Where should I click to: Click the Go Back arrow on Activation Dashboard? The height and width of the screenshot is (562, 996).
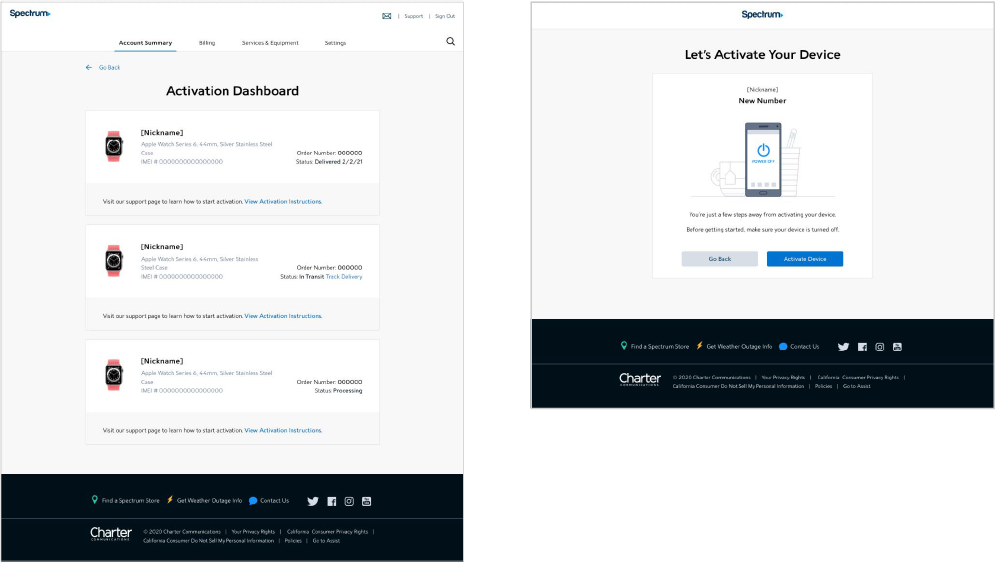click(x=89, y=67)
